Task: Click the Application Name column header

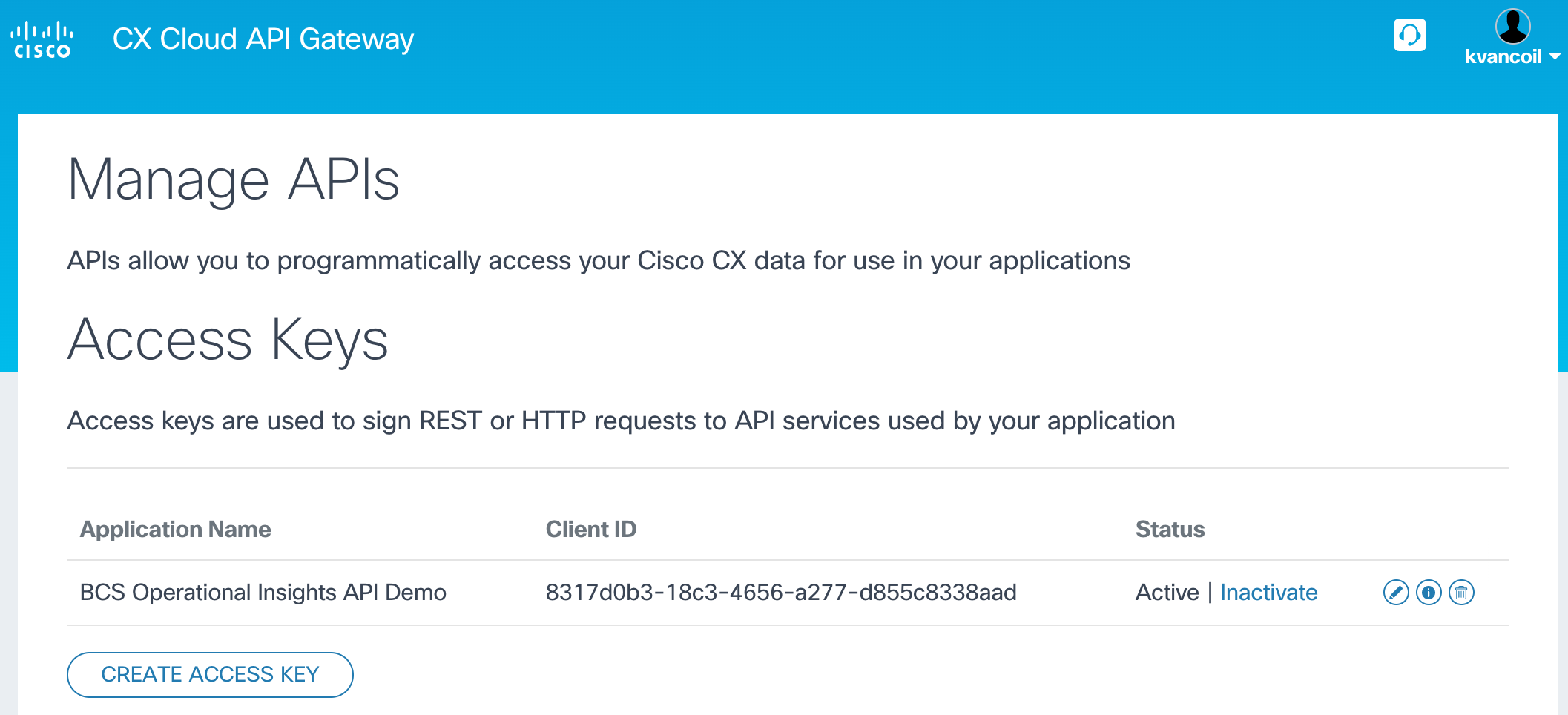Action: click(x=175, y=529)
